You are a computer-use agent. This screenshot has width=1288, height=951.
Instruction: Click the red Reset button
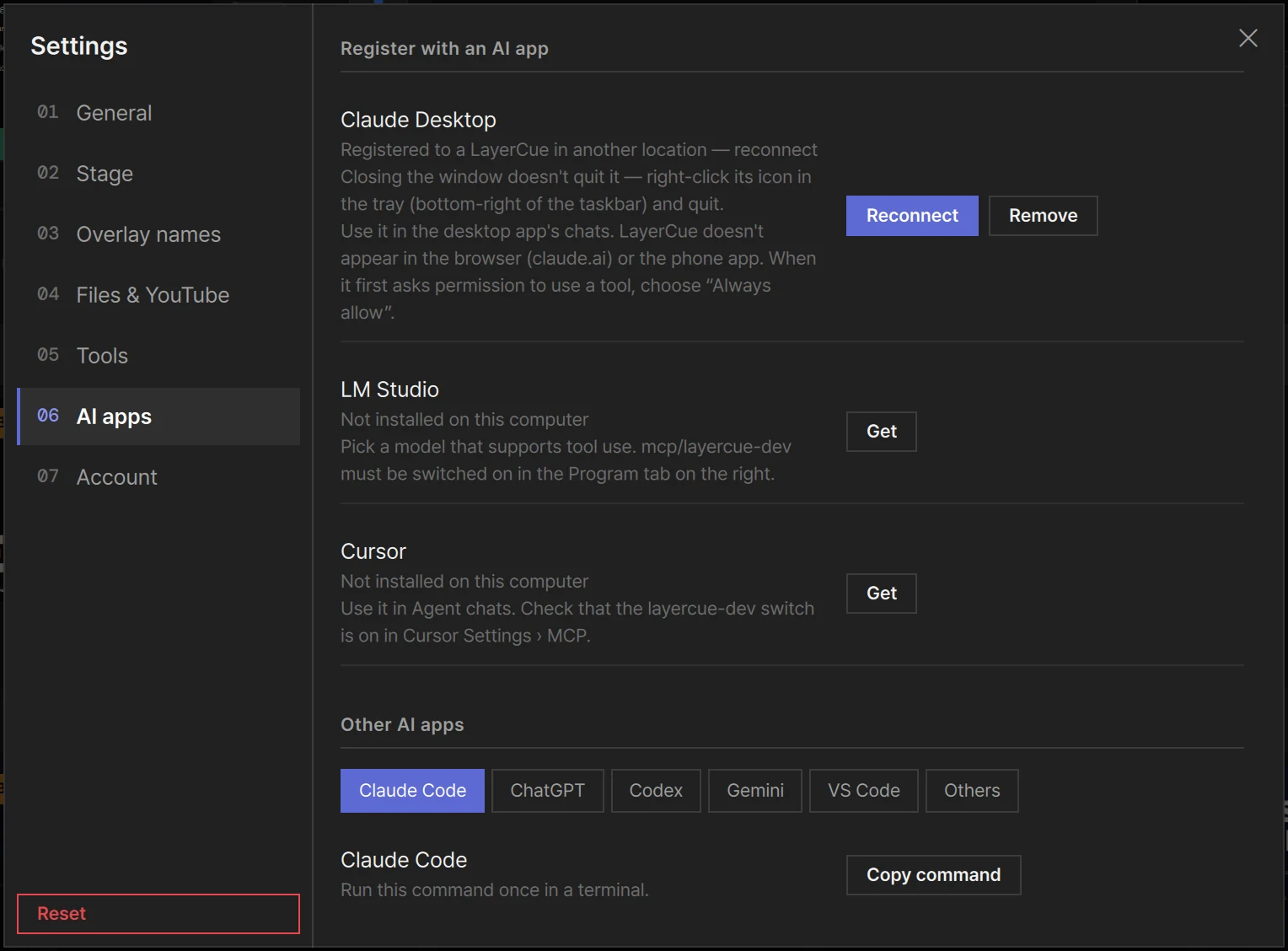(158, 914)
